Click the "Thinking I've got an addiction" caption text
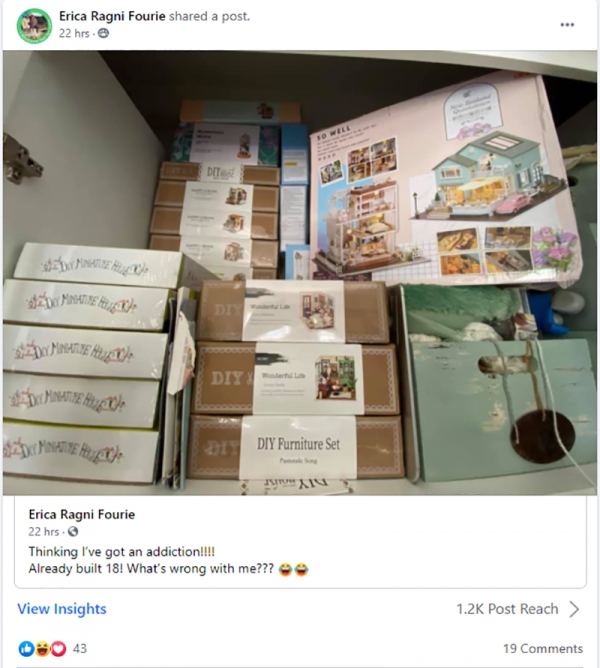 coord(122,551)
